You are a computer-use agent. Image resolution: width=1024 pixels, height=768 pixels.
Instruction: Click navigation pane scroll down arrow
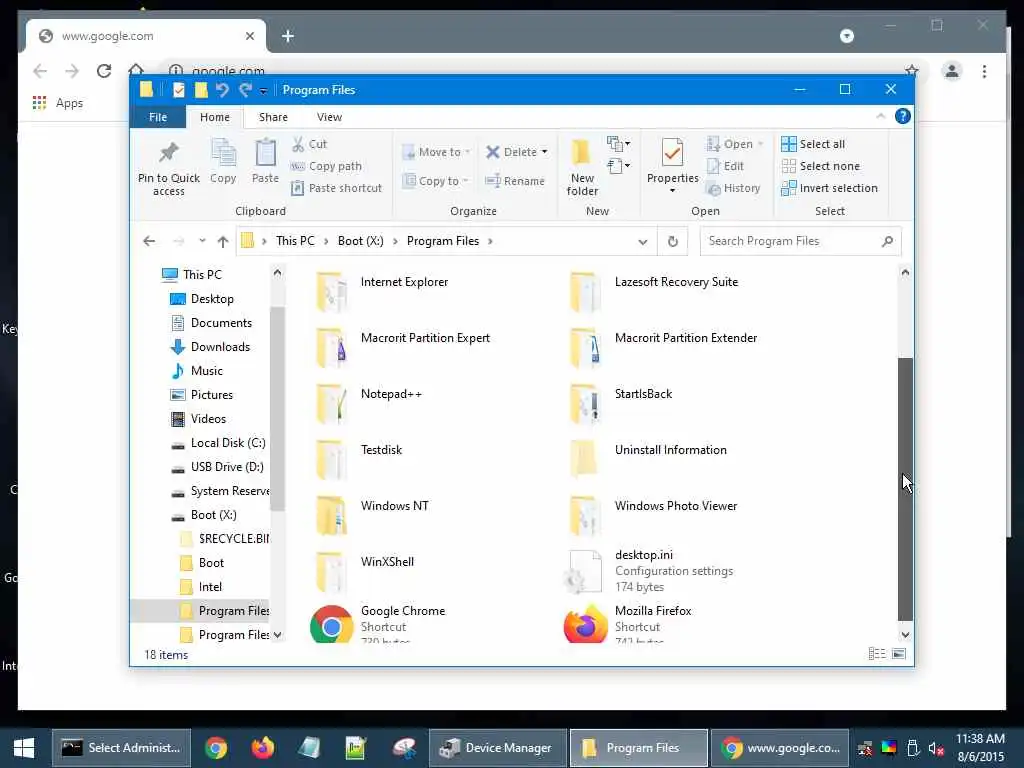point(278,635)
